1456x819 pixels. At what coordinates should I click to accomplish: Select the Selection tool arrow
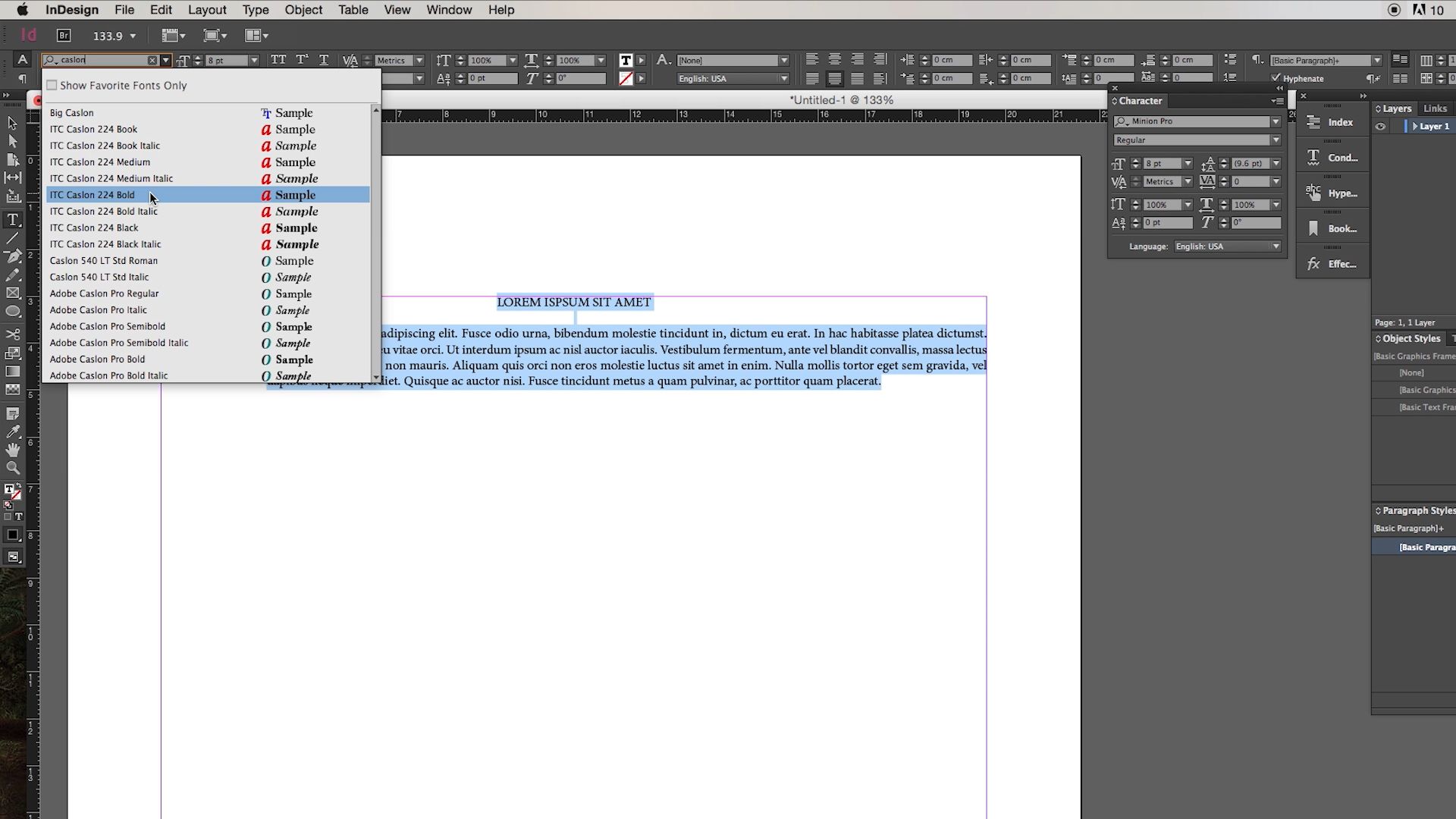(x=12, y=123)
